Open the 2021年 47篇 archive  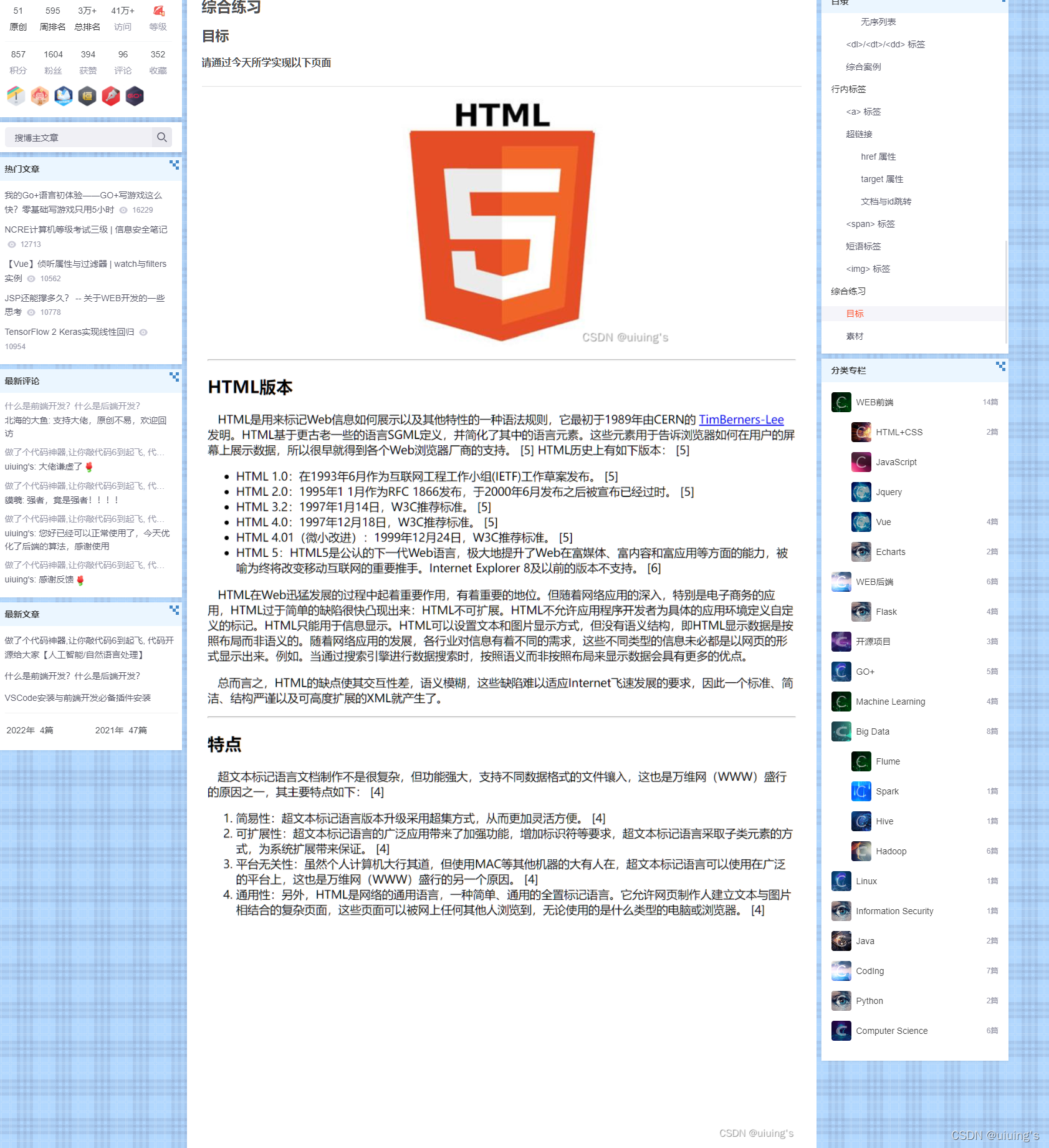(x=121, y=730)
